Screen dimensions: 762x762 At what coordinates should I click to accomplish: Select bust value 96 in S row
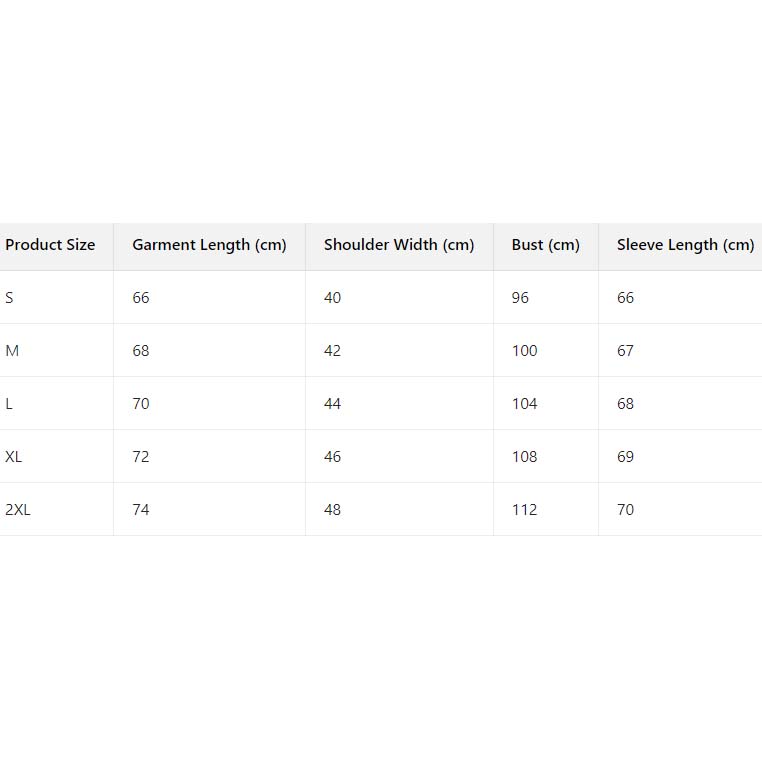520,298
